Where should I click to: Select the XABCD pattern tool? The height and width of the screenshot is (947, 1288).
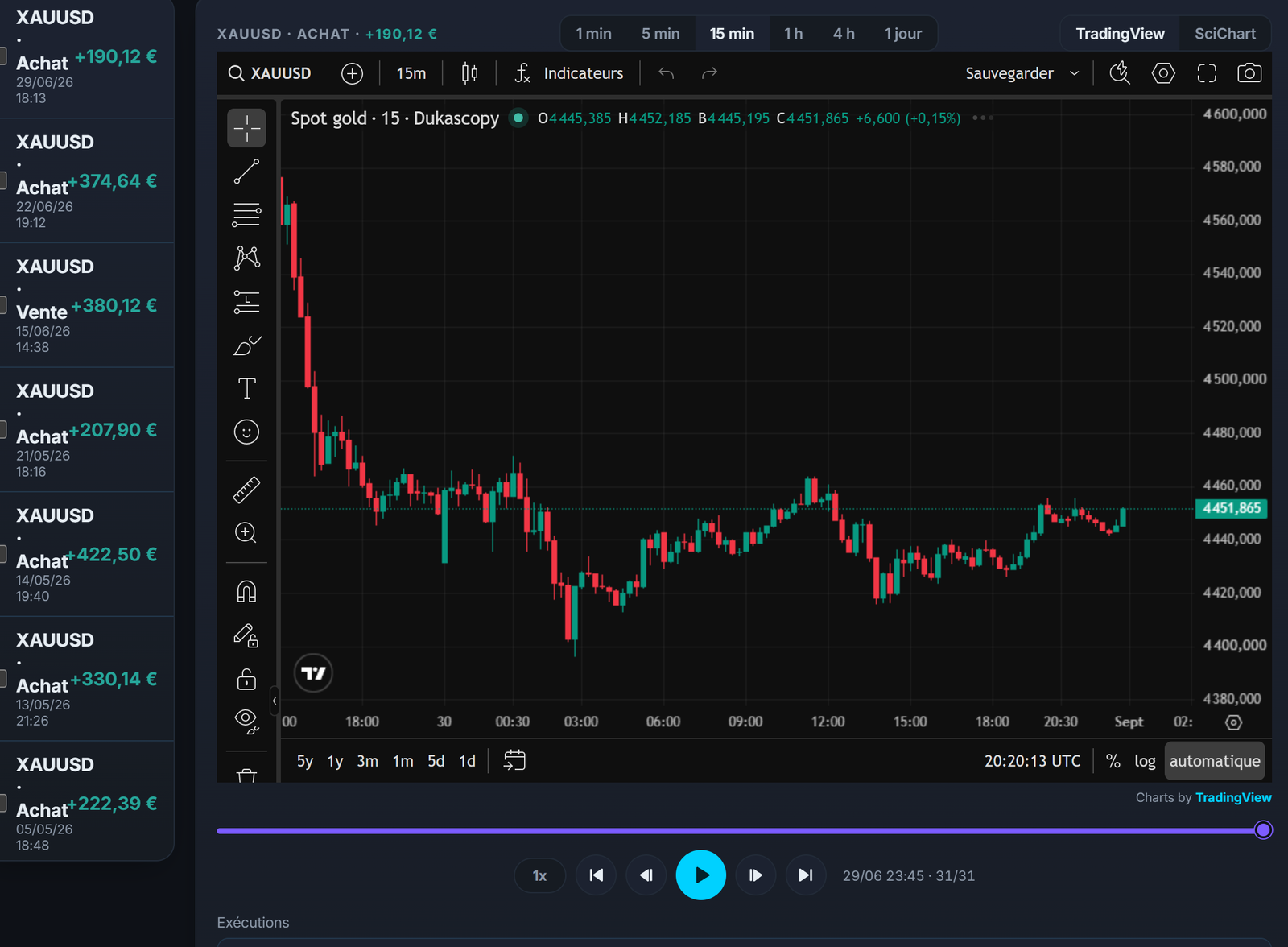pyautogui.click(x=246, y=258)
